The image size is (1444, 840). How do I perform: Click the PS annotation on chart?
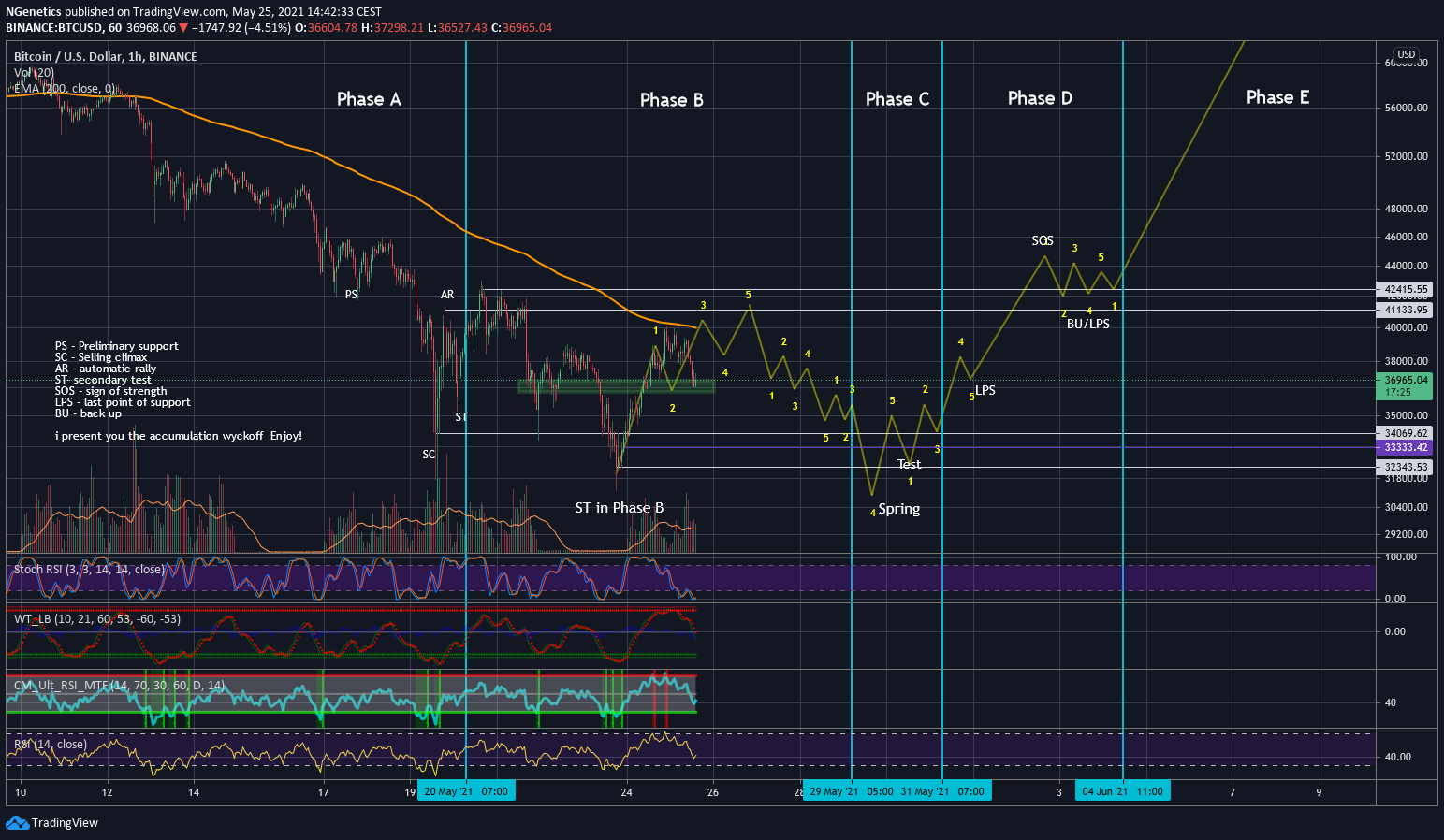[351, 295]
